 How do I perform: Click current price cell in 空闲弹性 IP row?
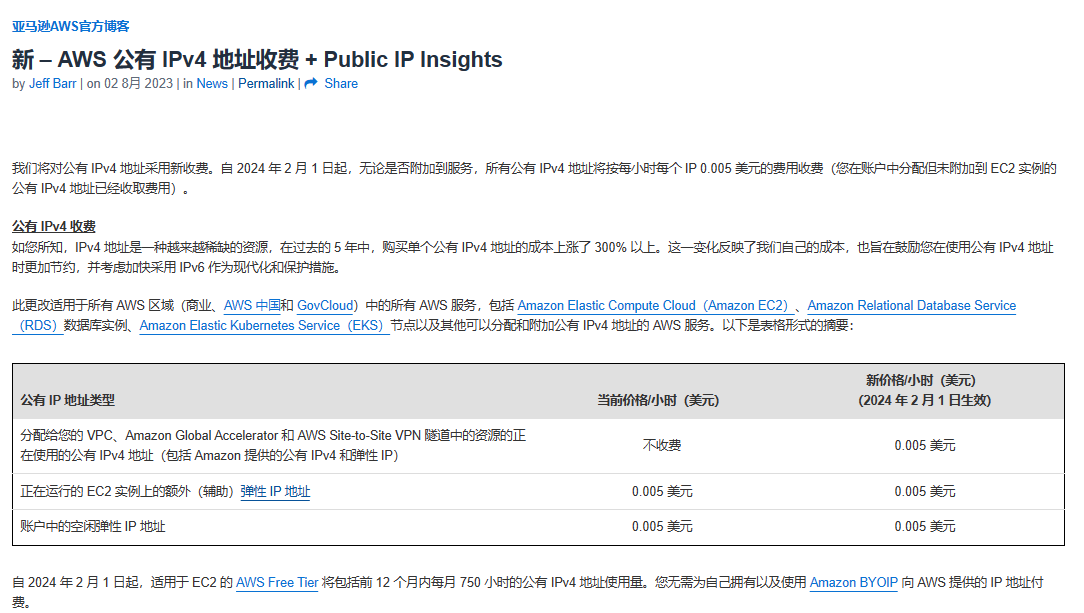pos(662,527)
